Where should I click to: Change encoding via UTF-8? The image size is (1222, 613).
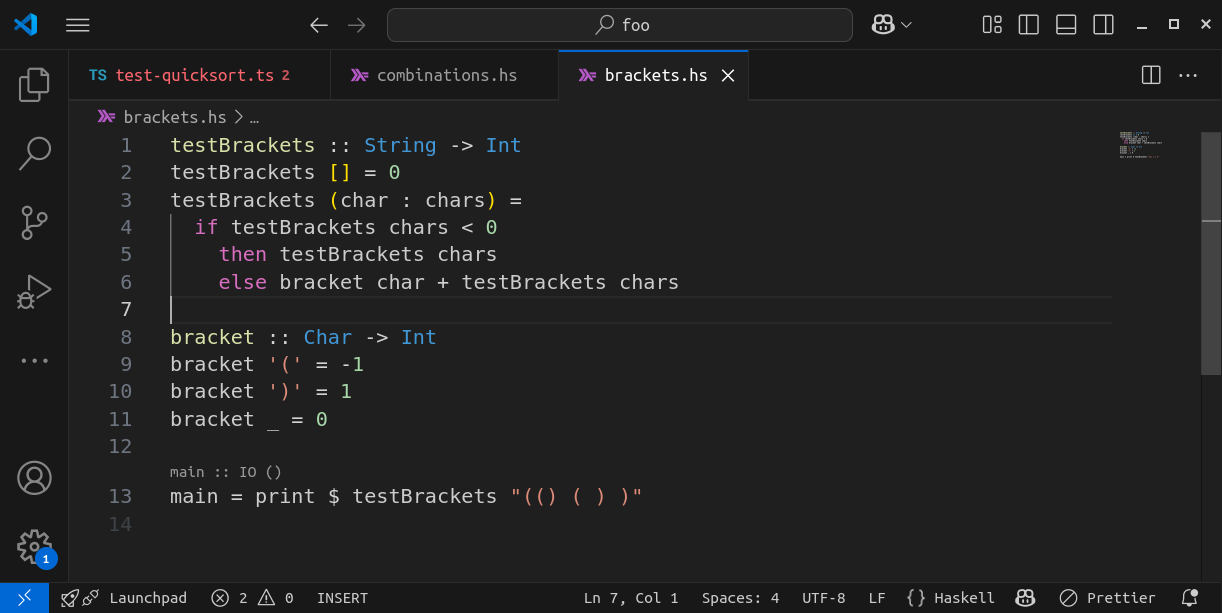823,598
